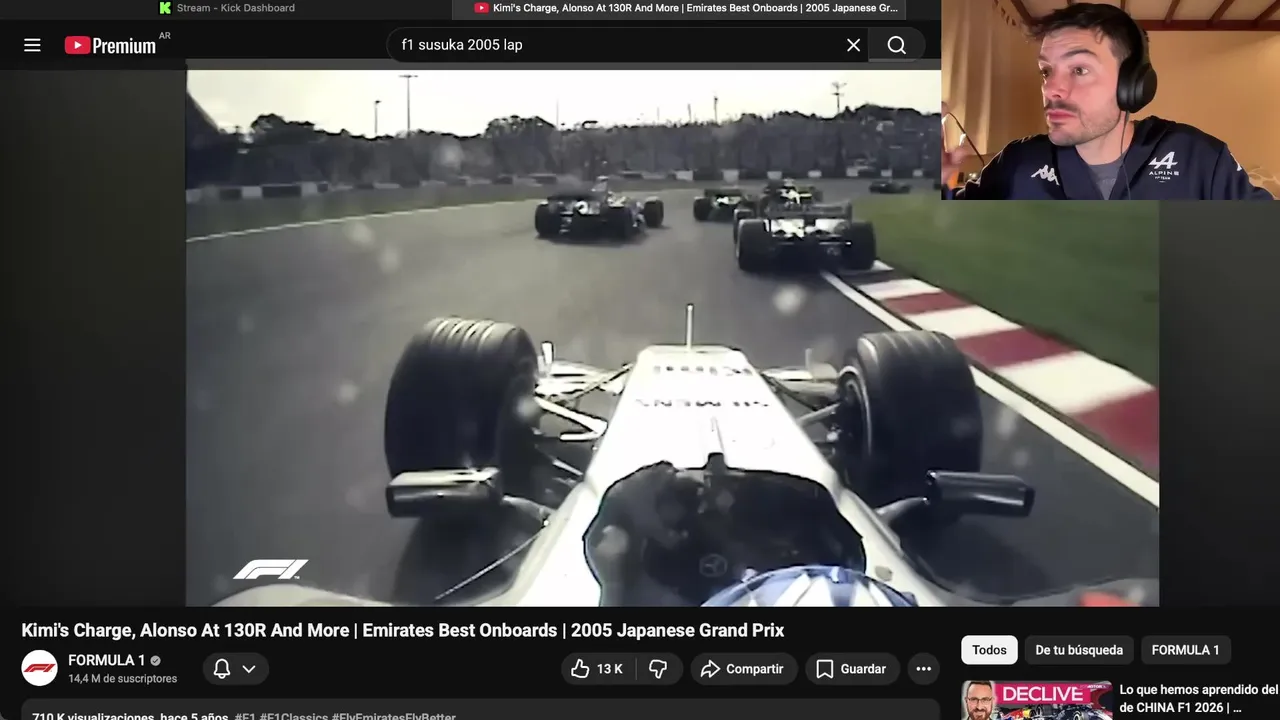Run search with magnifier button
1280x720 pixels.
(x=897, y=45)
